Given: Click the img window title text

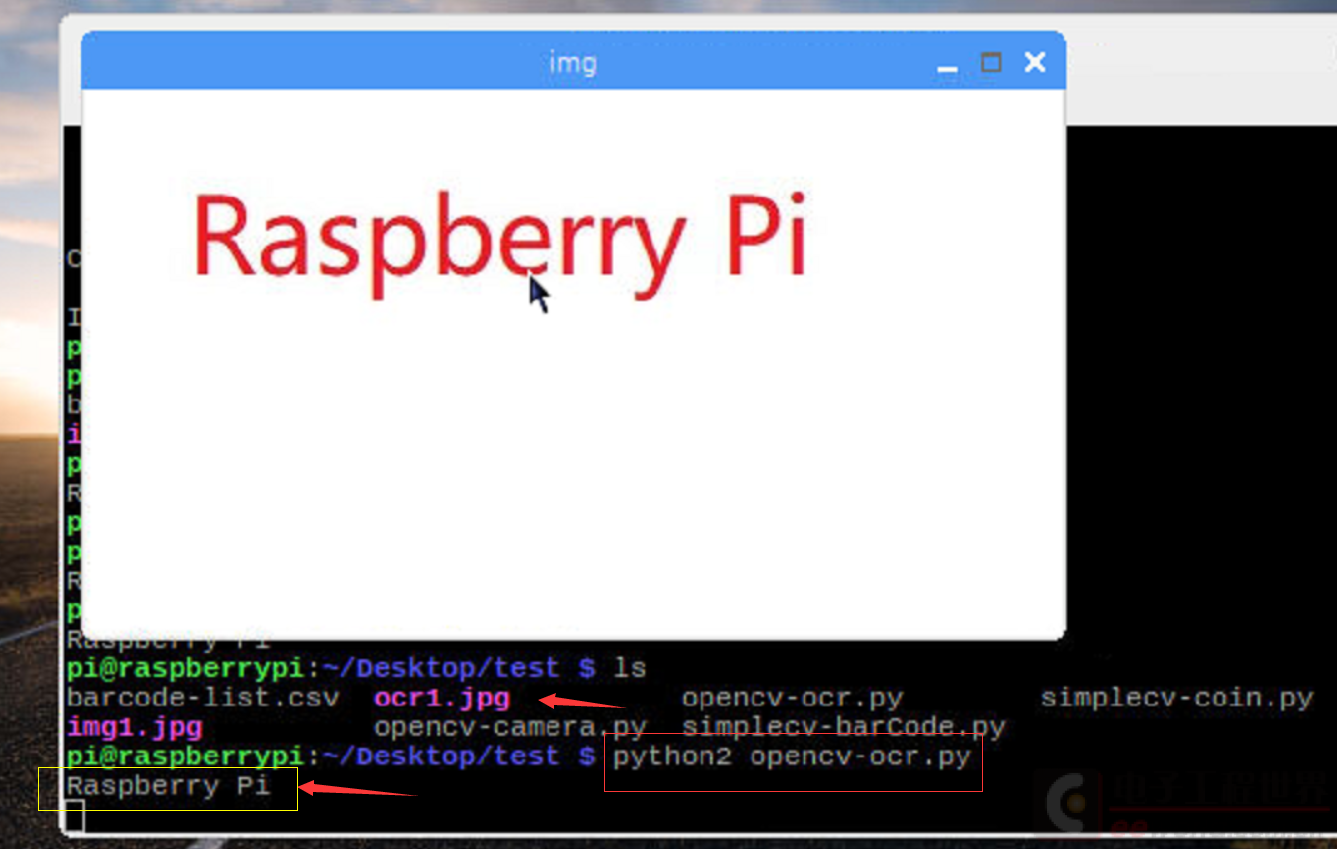Looking at the screenshot, I should (573, 63).
